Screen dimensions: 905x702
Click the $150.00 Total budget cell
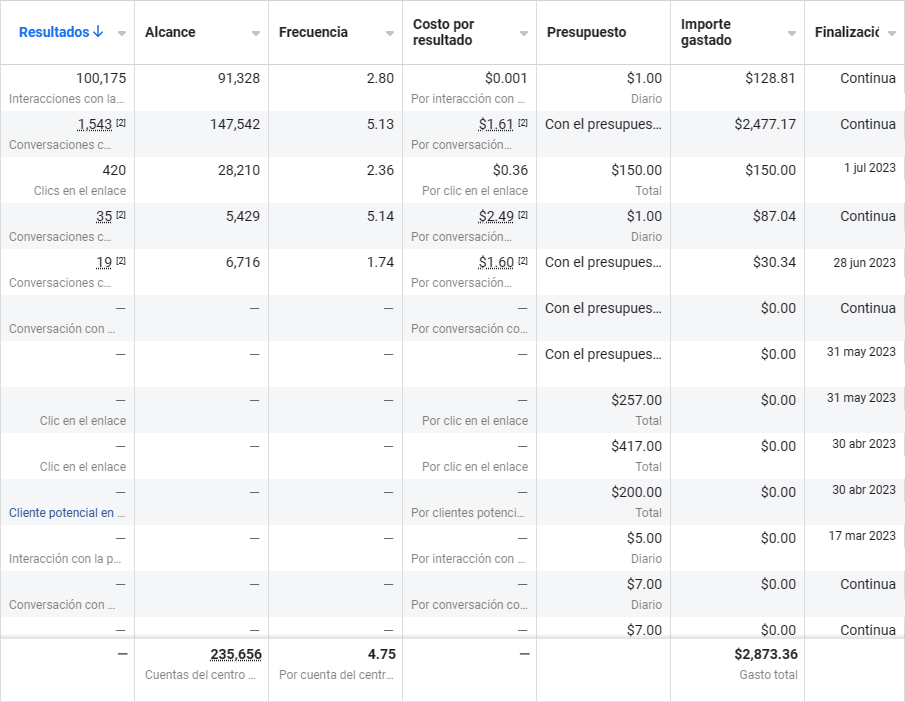pyautogui.click(x=636, y=171)
